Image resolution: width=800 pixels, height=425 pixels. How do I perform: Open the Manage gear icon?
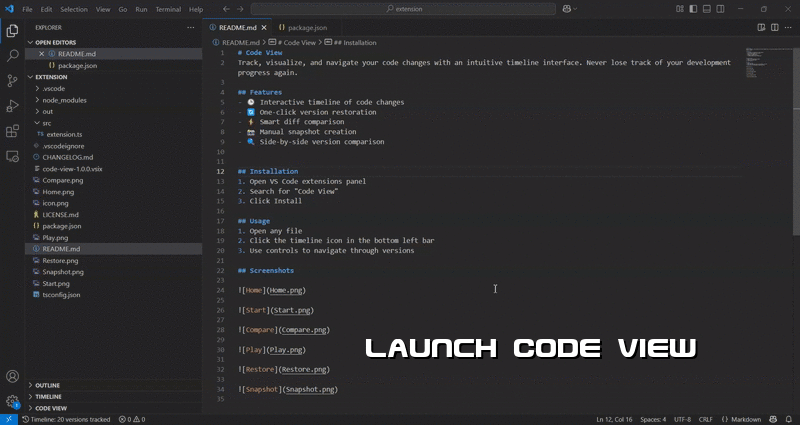12,401
